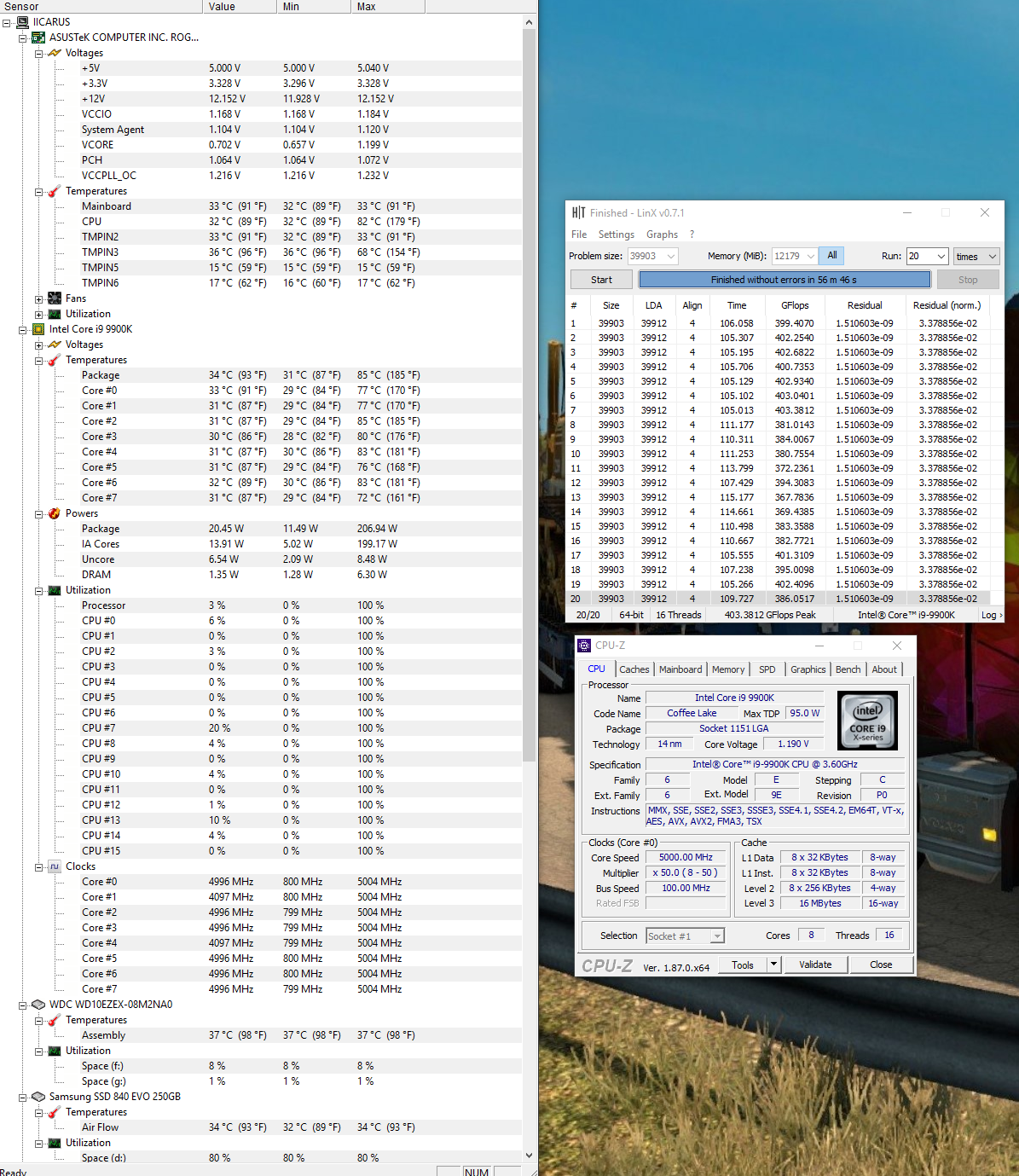Click the Utilization icon under WDC drive
The image size is (1019, 1176).
coord(55,1051)
